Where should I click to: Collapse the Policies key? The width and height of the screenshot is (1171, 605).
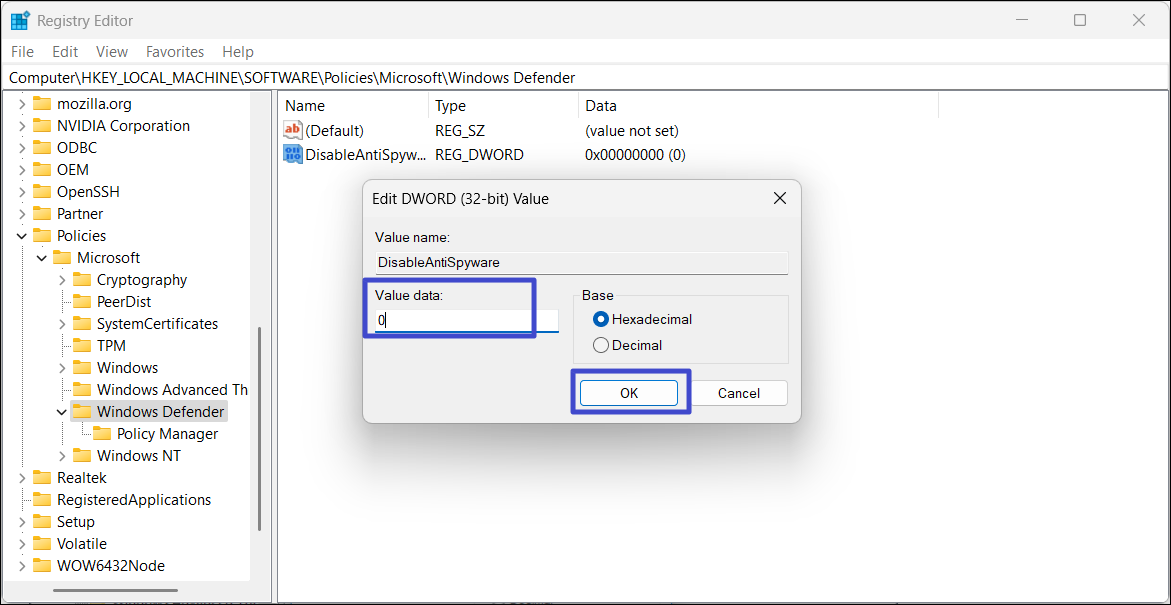point(22,235)
